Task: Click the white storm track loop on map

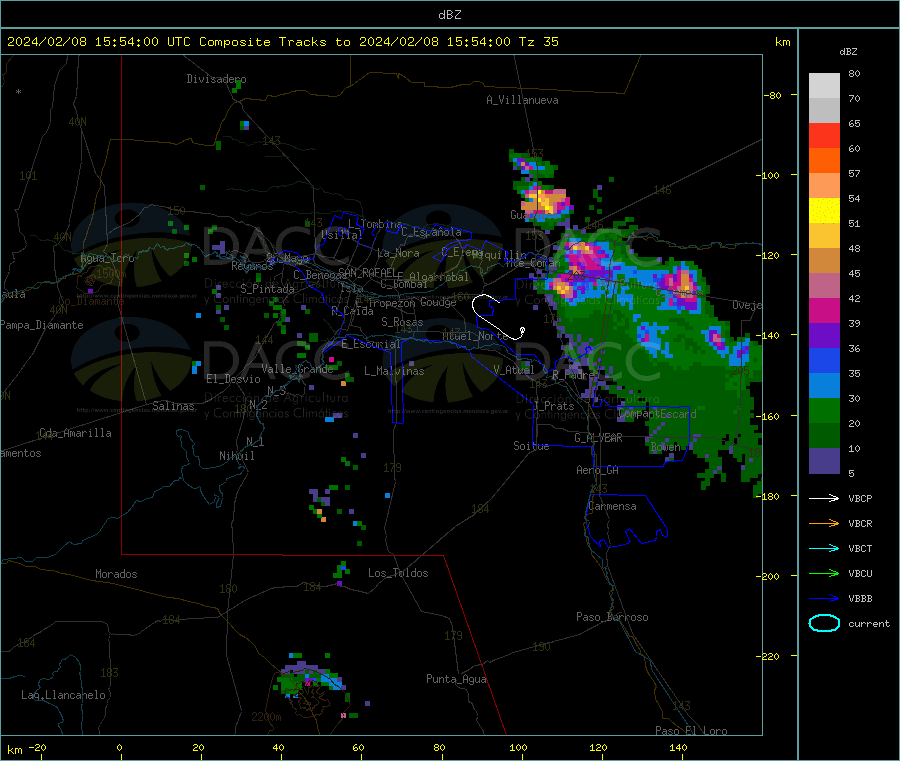Action: (497, 317)
